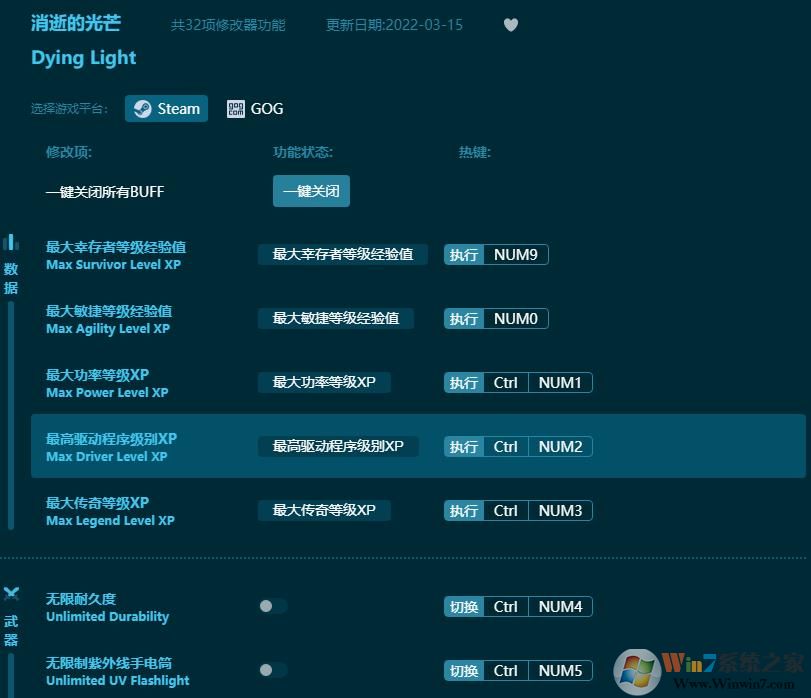Viewport: 811px width, 698px height.
Task: Click Ctrl modifier in UV Flashlight row
Action: point(506,671)
